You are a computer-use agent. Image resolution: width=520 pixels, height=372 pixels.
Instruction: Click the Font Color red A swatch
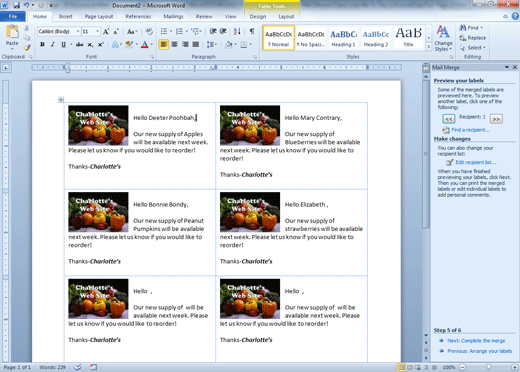click(x=144, y=44)
